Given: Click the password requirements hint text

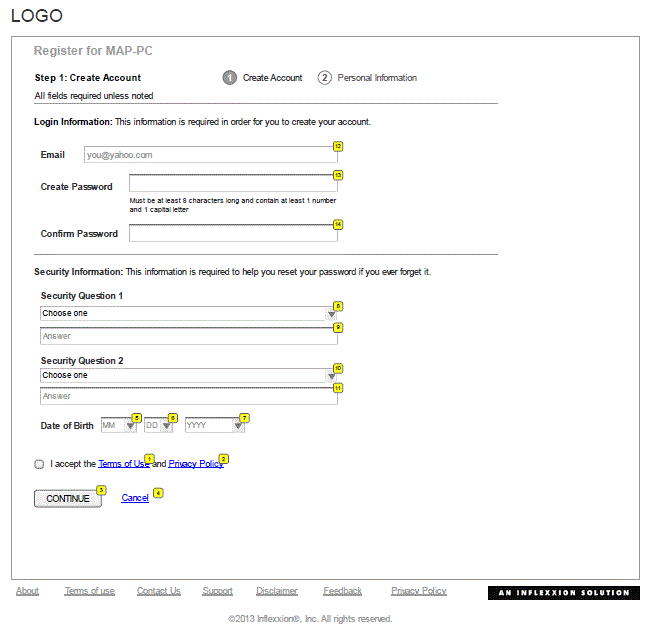Looking at the screenshot, I should 233,205.
